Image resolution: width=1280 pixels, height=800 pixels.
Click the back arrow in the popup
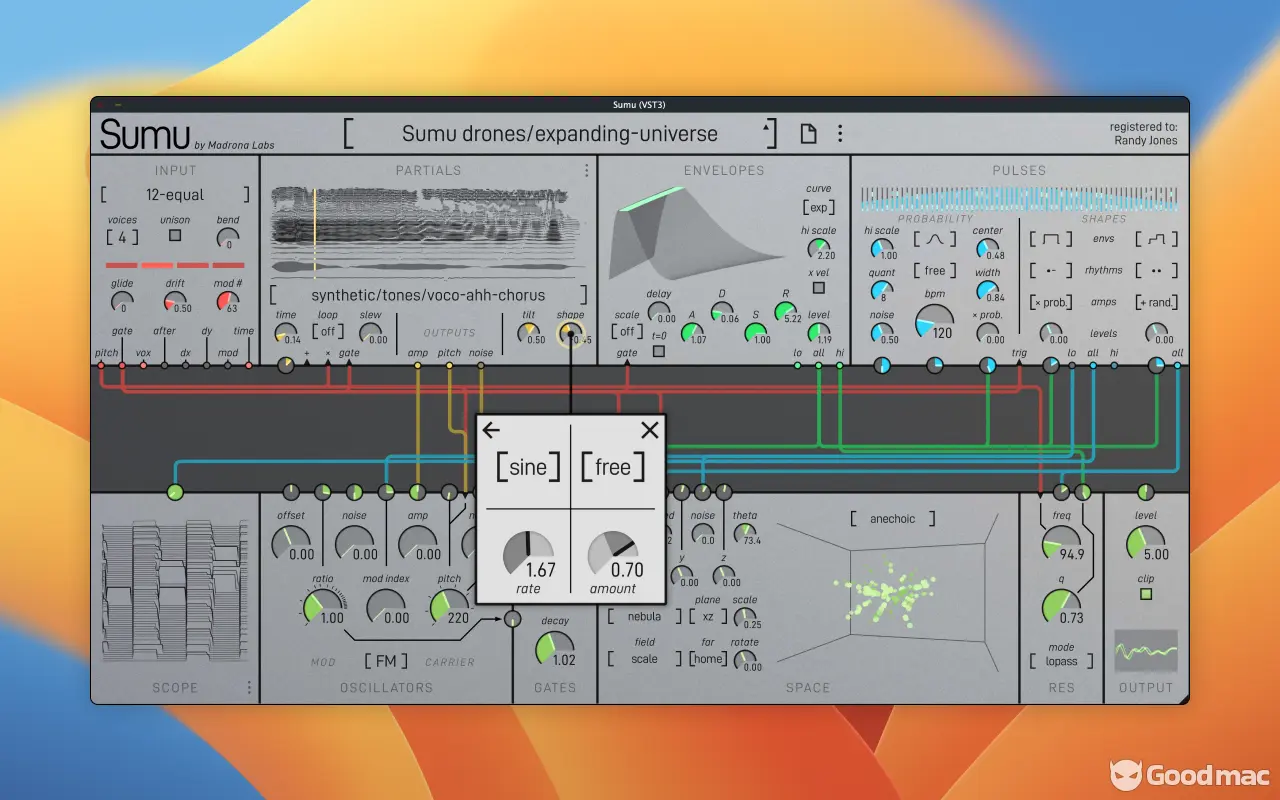click(491, 430)
